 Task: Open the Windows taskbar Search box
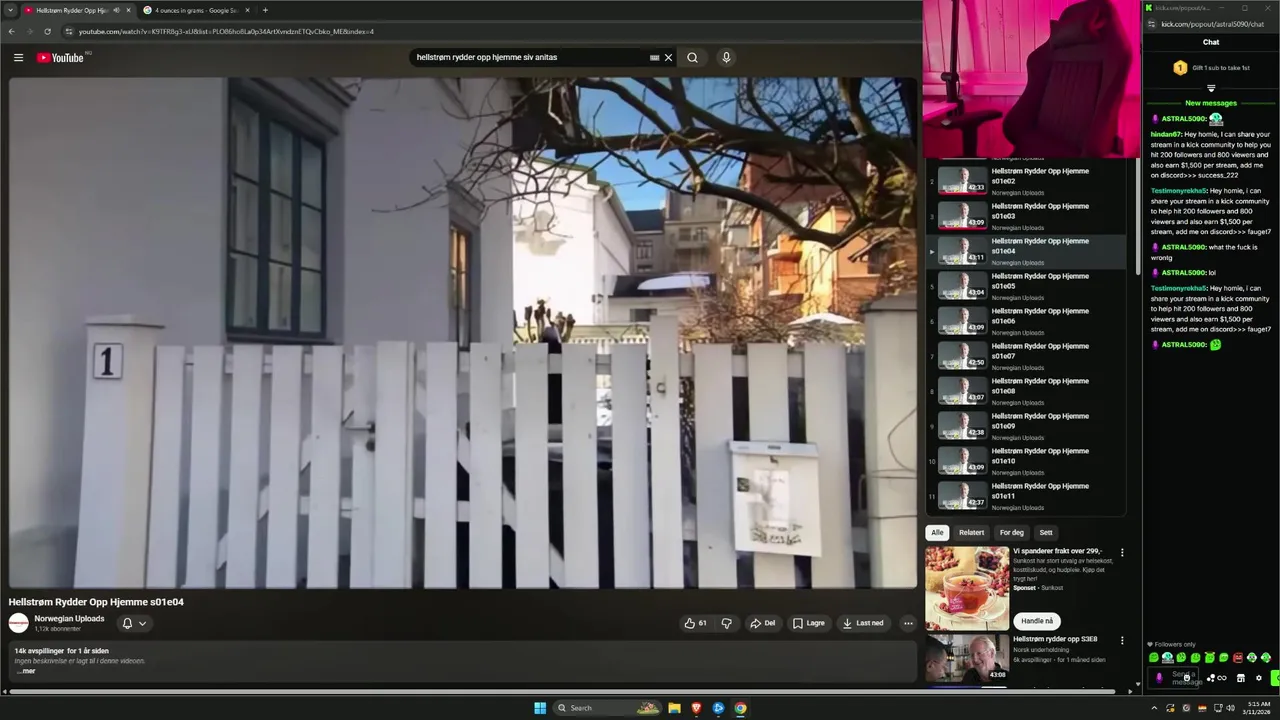[607, 708]
